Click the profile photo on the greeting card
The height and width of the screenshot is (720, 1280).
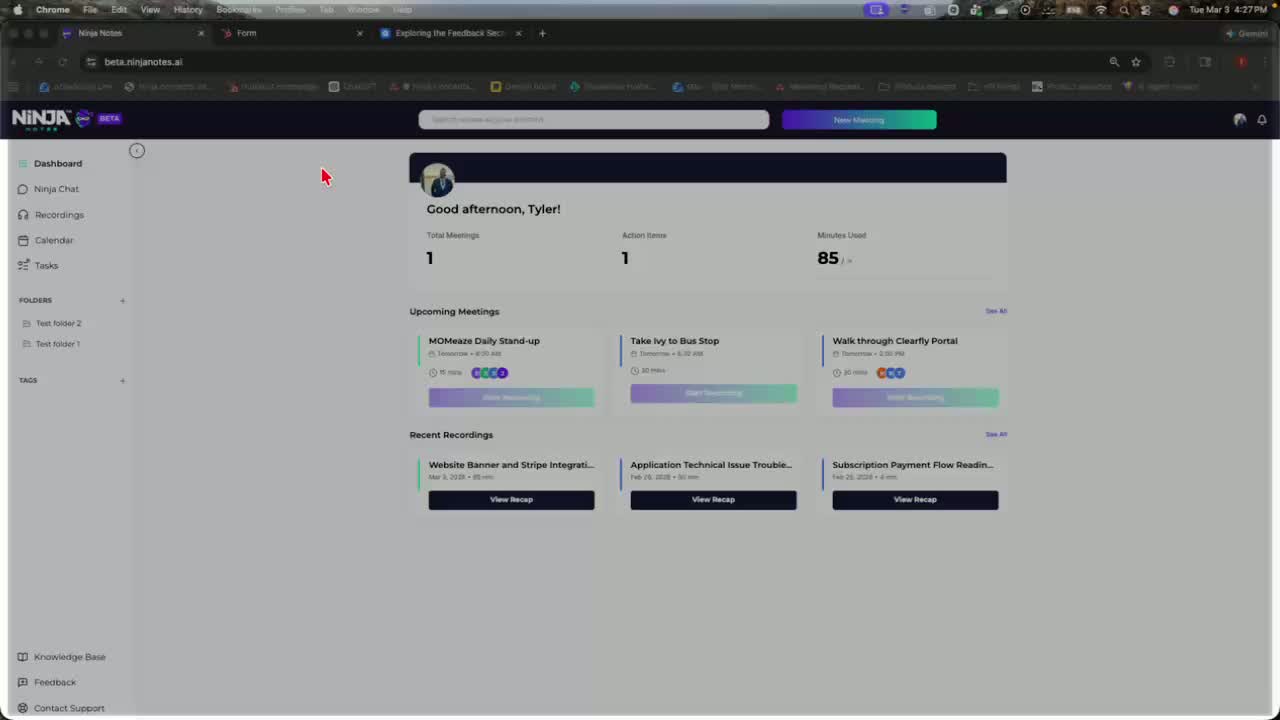tap(438, 180)
